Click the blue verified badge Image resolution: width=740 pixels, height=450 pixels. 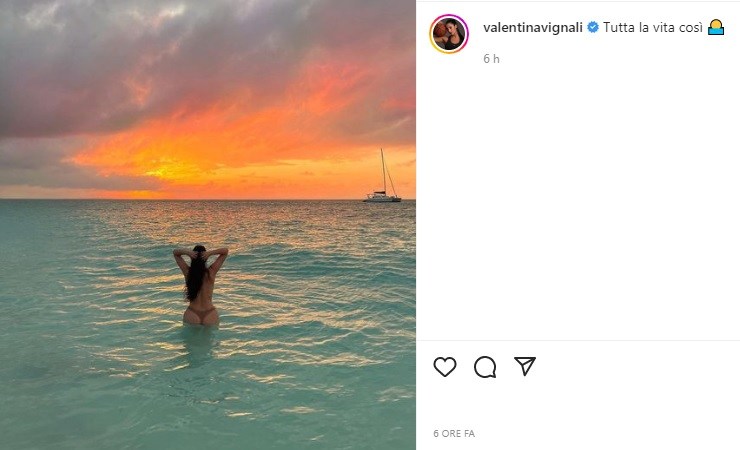[593, 29]
